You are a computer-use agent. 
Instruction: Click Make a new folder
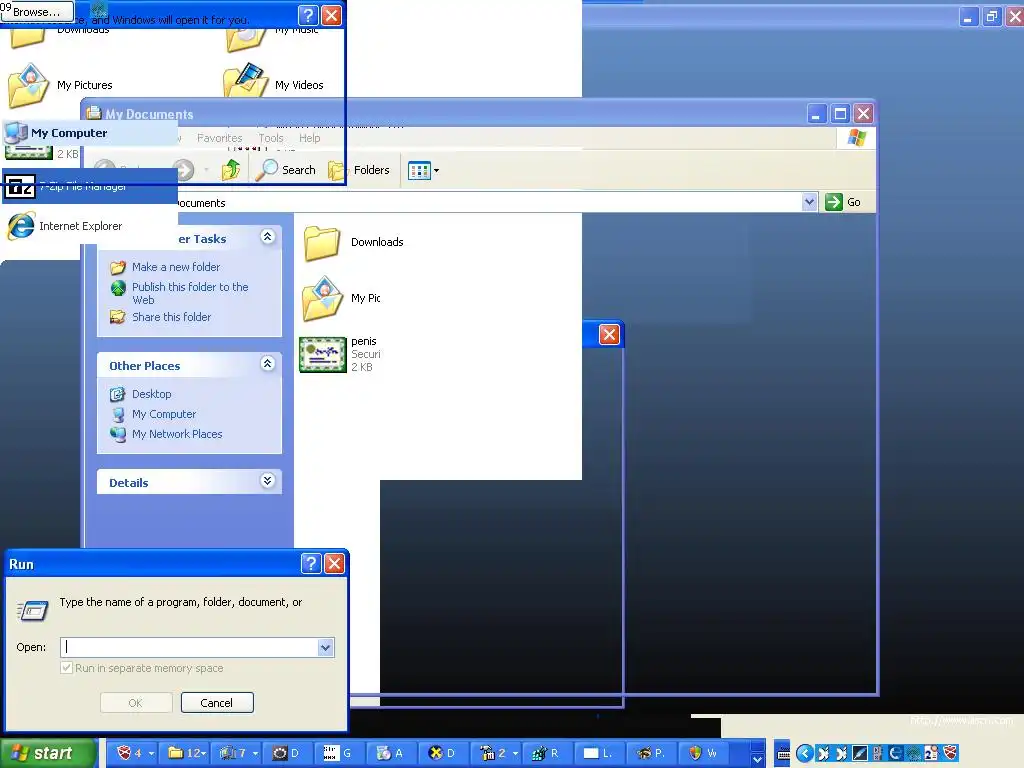[176, 266]
